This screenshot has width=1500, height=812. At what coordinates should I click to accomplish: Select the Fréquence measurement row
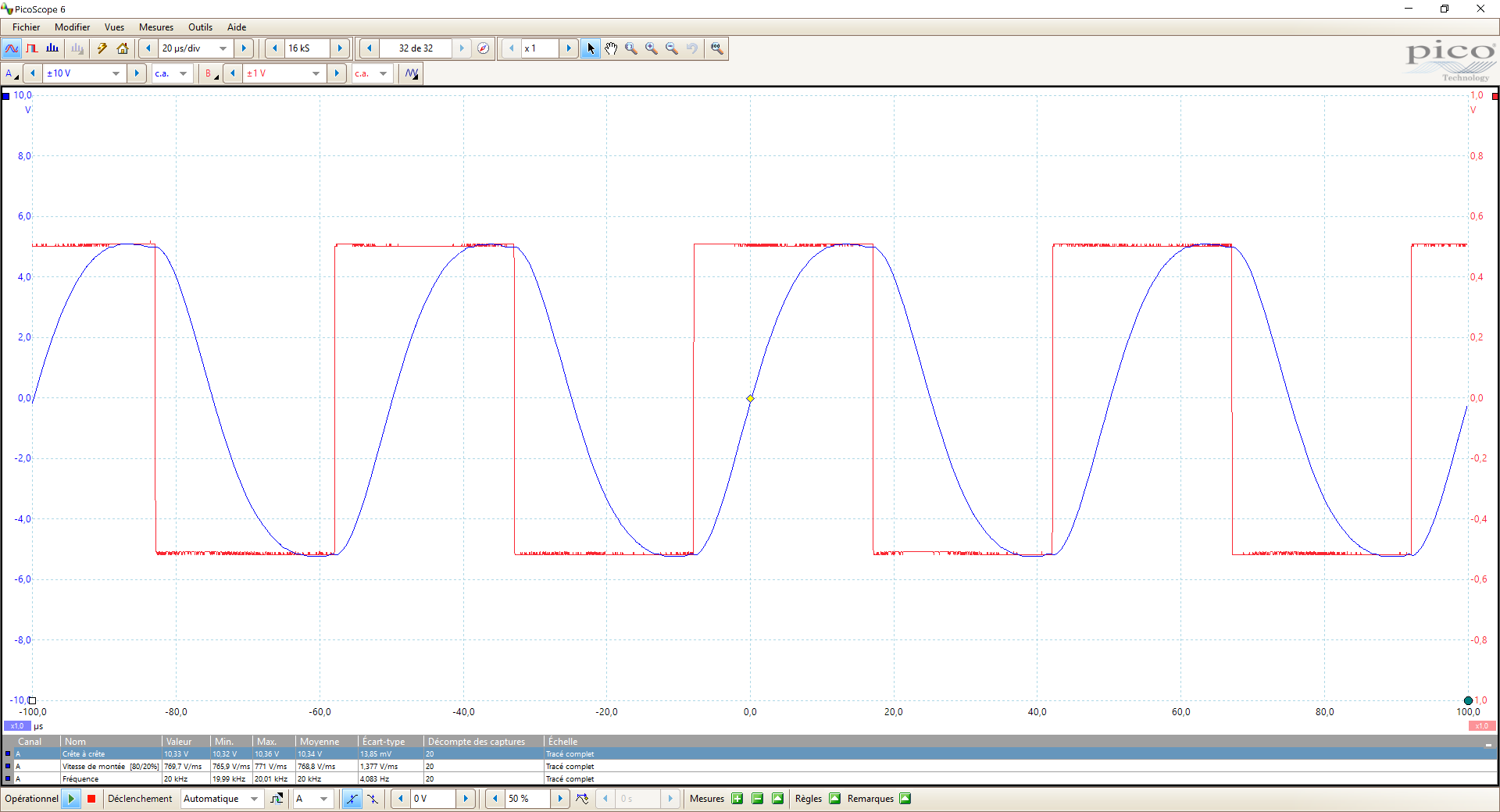click(750, 779)
